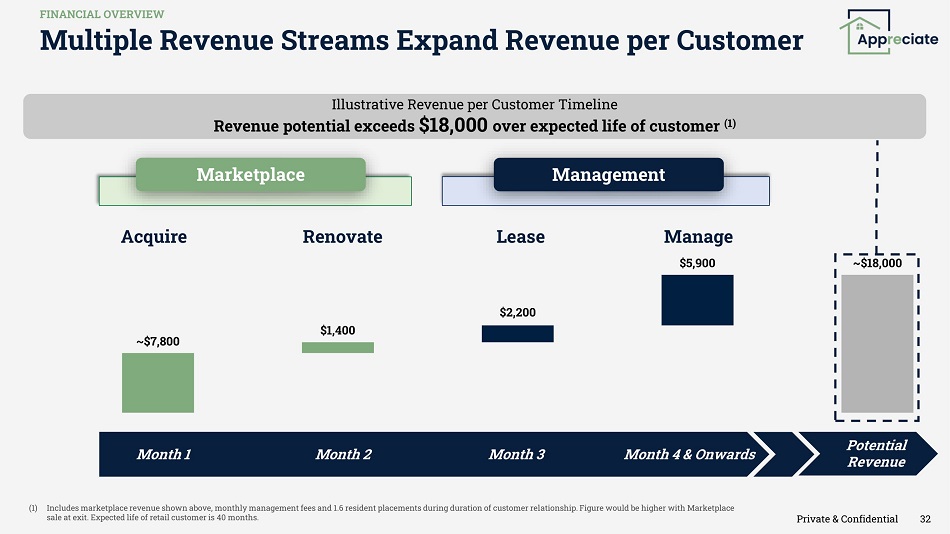The height and width of the screenshot is (534, 950).
Task: Select the Month 1 timeline marker
Action: [x=164, y=454]
